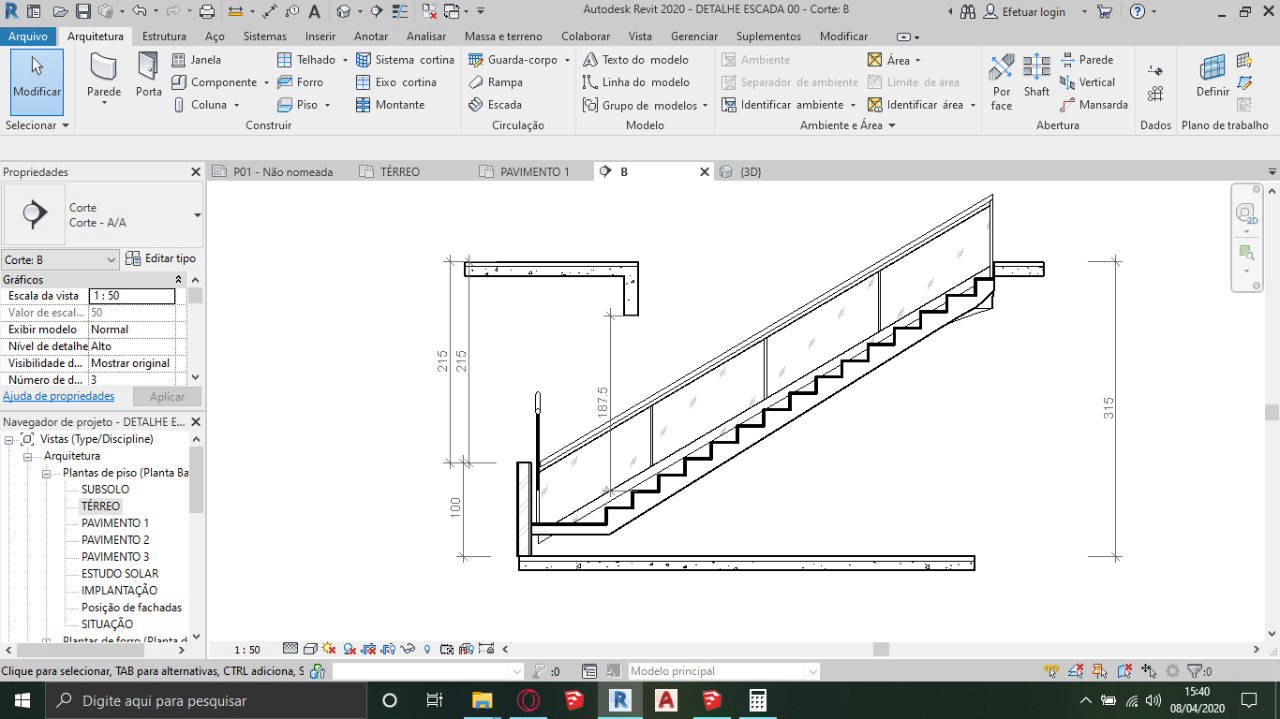Click Sistema cortina tool
This screenshot has width=1280, height=719.
pyautogui.click(x=405, y=60)
